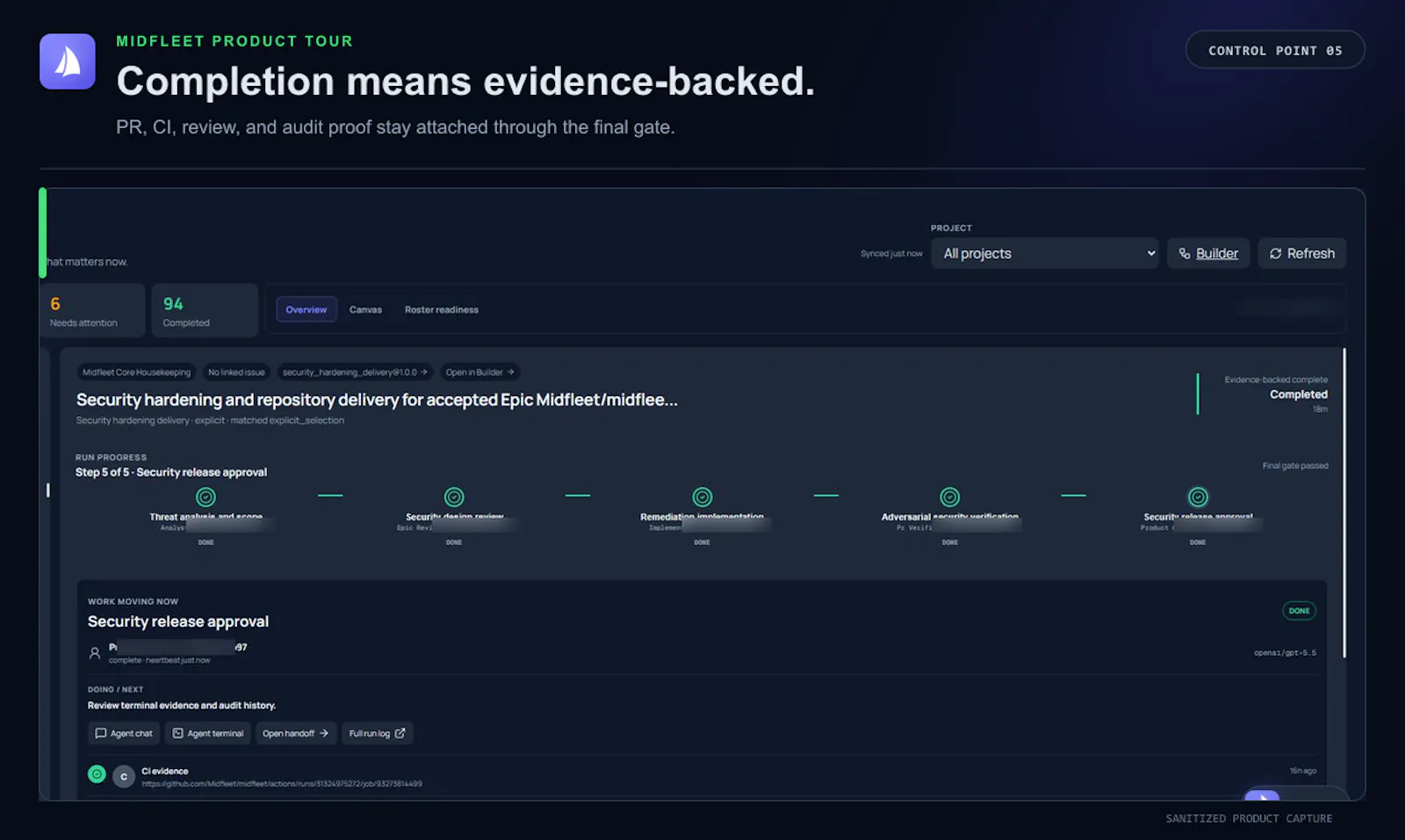
Task: Open the Agent terminal
Action: pos(208,733)
